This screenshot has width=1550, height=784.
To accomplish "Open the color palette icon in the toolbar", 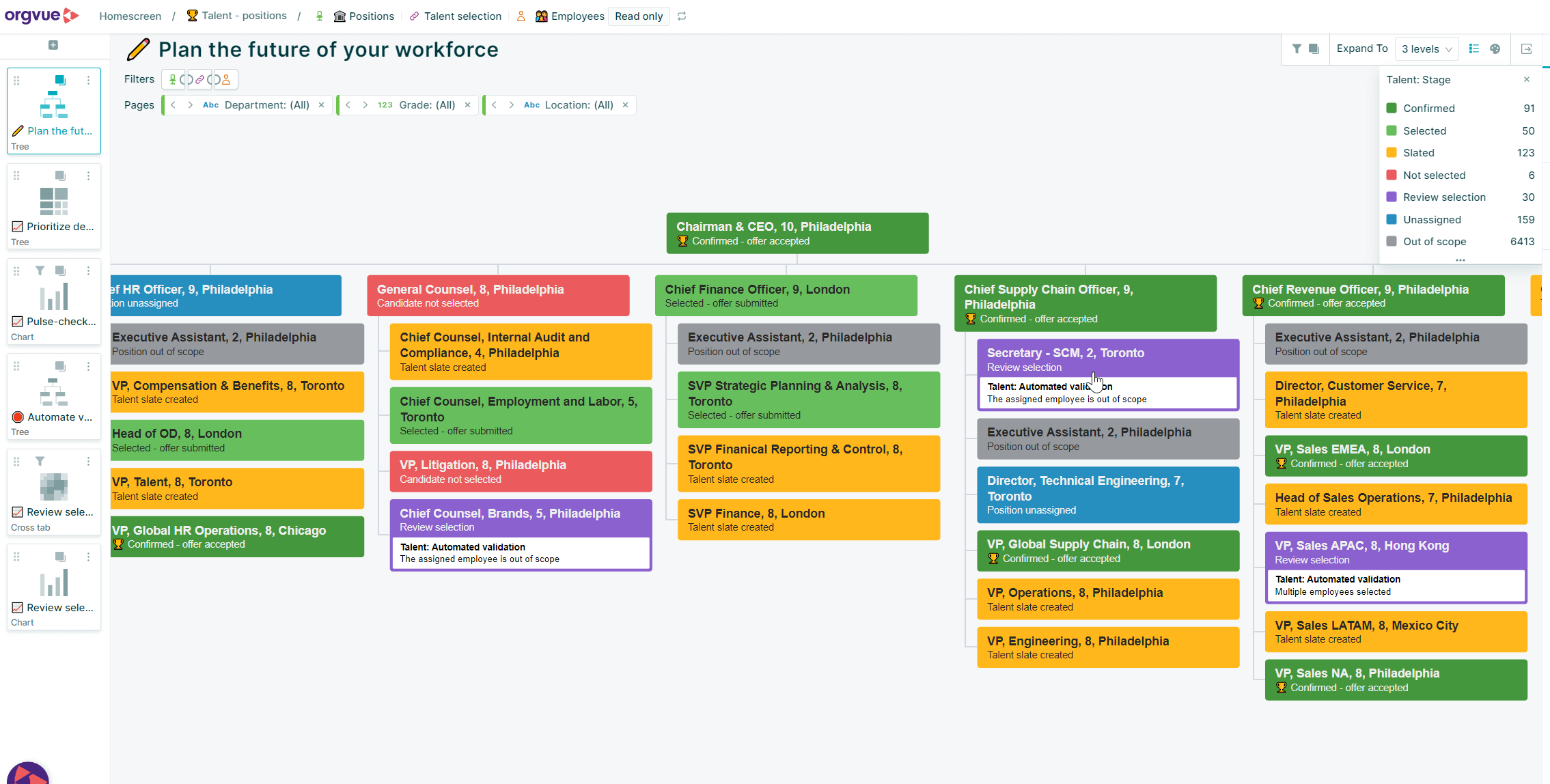I will click(1496, 48).
